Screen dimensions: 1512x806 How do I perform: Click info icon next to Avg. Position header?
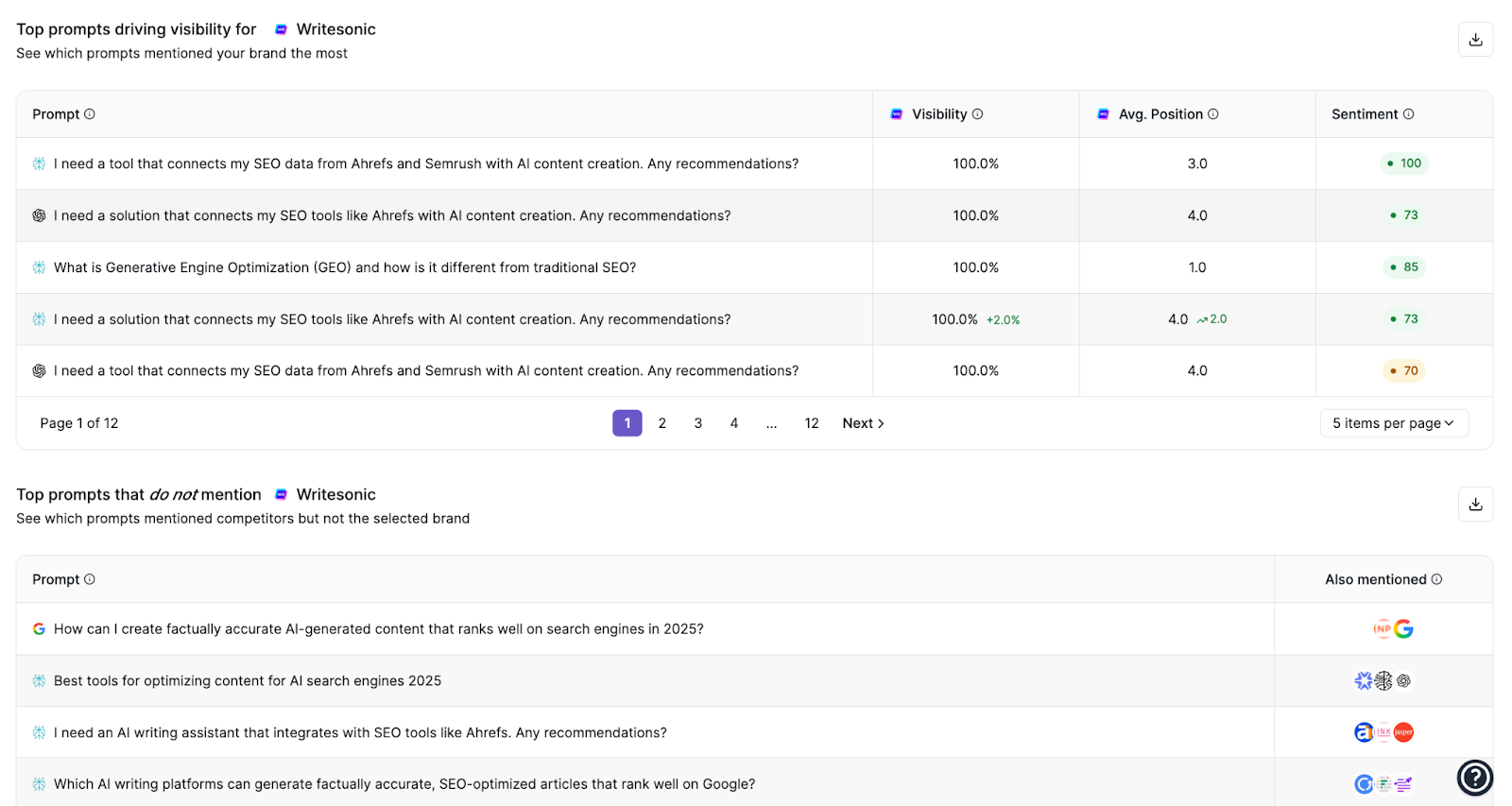(1213, 114)
